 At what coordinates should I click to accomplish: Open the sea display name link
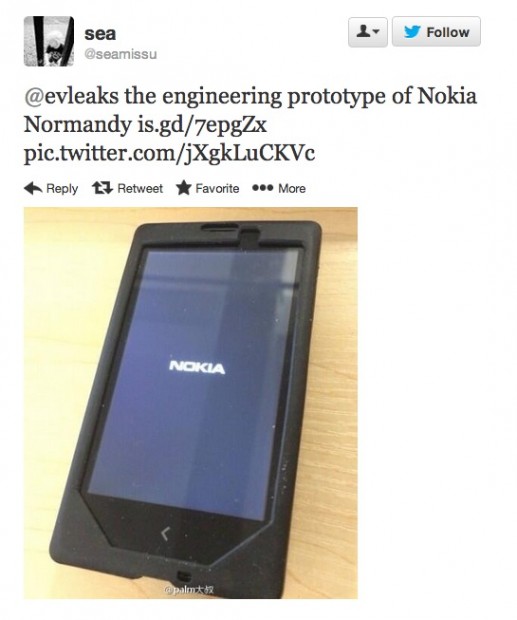pos(100,33)
